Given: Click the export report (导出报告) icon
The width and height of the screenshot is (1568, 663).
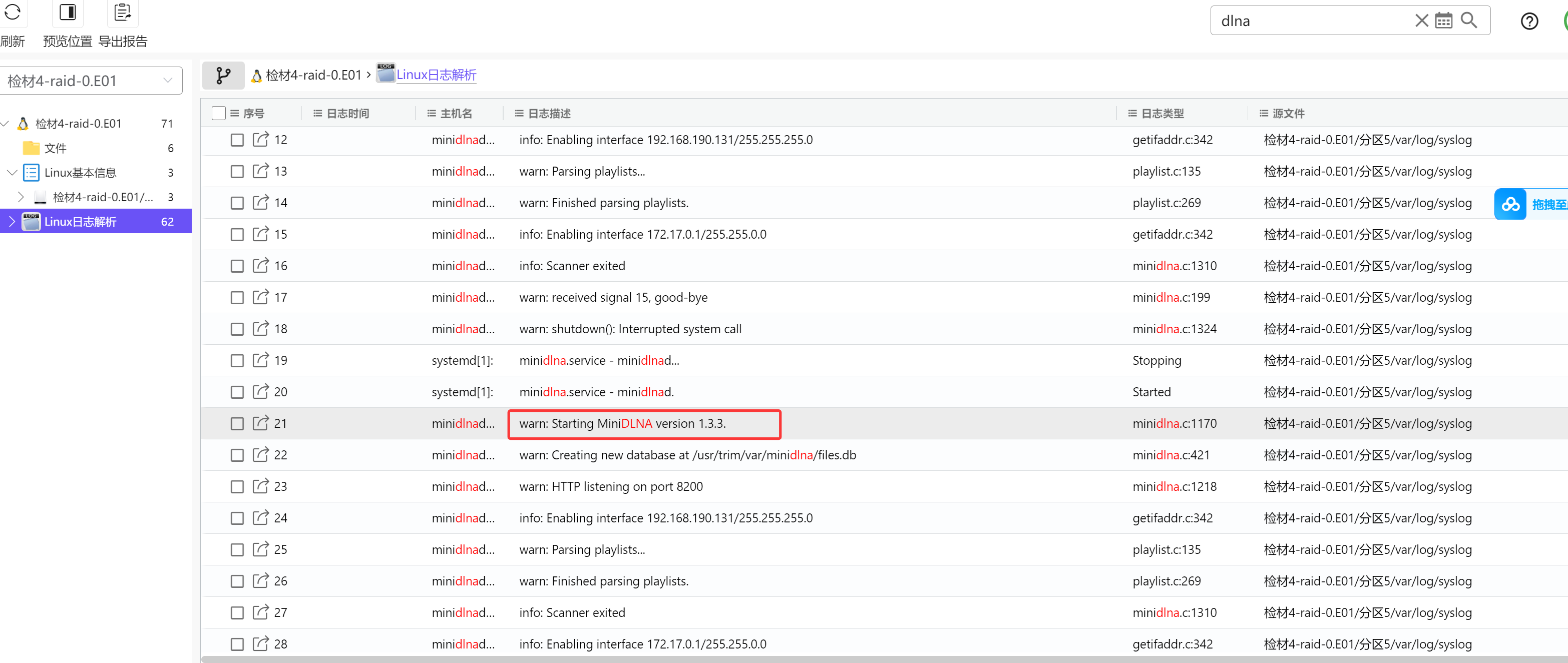Looking at the screenshot, I should 122,12.
